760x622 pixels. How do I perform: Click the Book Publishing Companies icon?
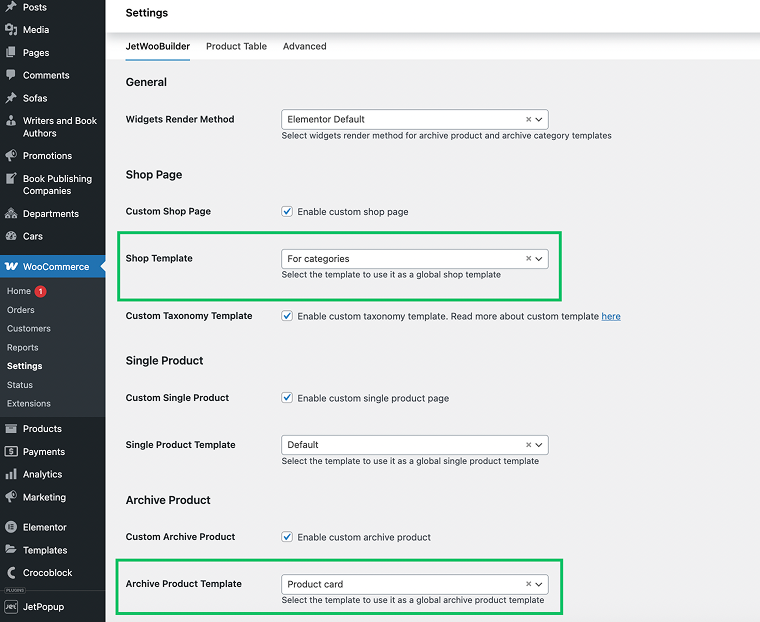click(11, 178)
